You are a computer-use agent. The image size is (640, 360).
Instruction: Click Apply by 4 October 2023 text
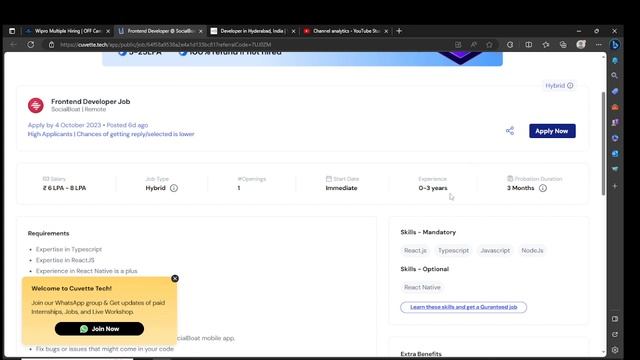64,125
